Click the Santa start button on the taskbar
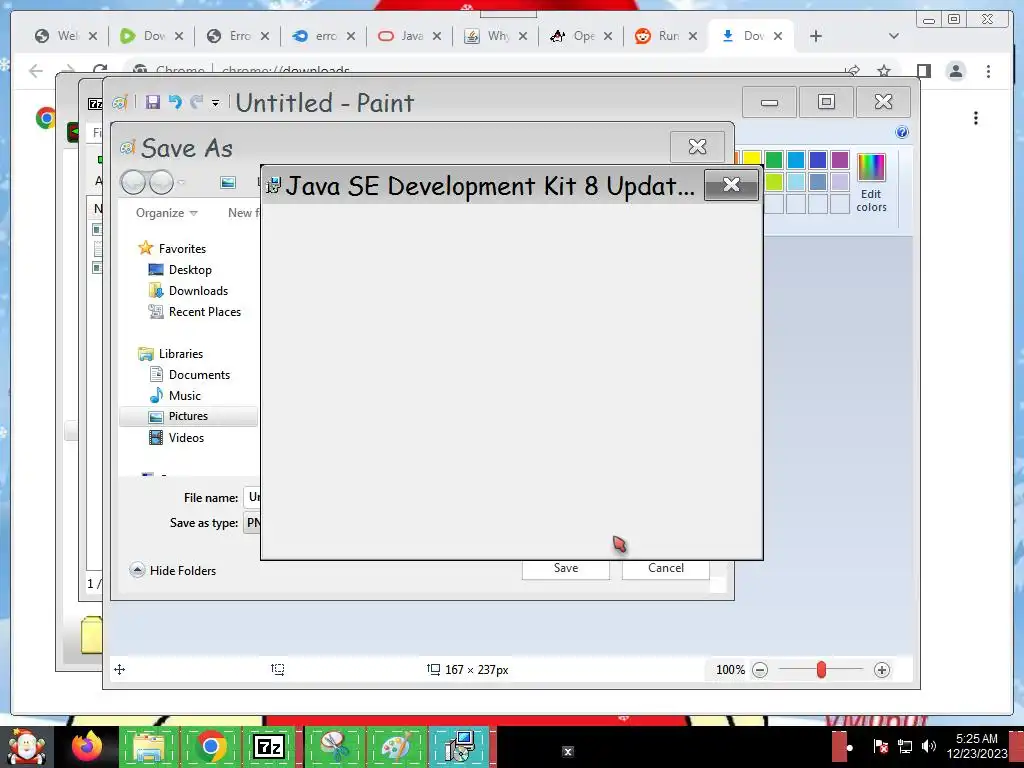 (27, 748)
